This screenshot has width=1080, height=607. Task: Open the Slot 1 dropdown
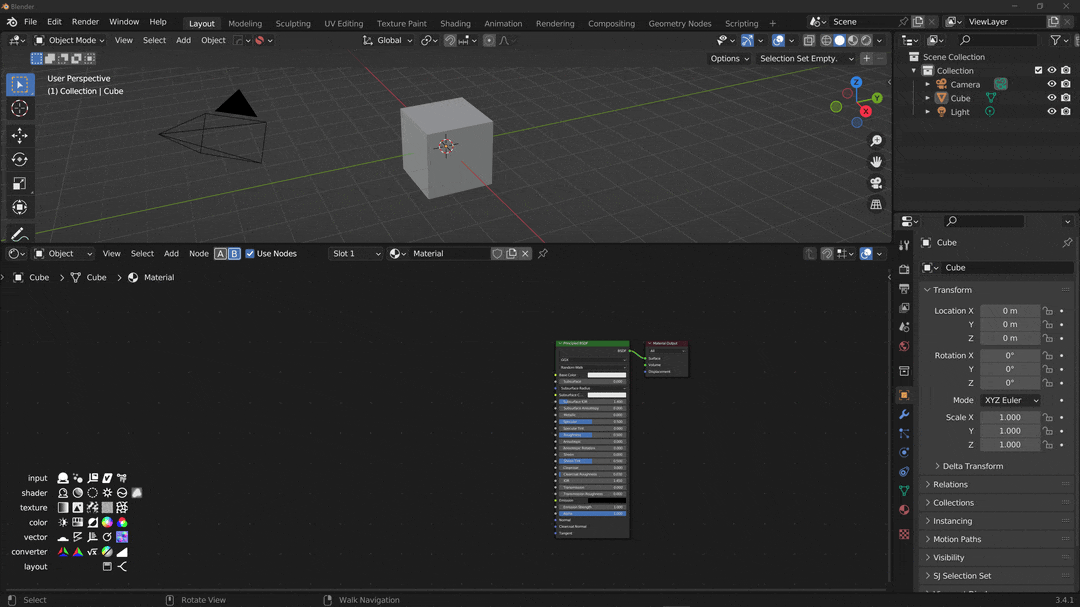pos(355,254)
